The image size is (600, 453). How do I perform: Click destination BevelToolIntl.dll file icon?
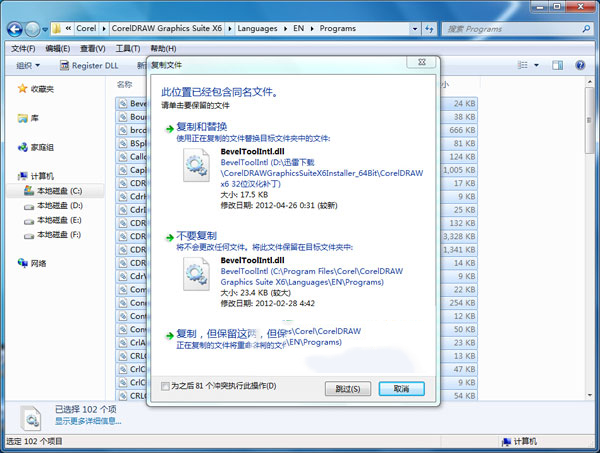(x=196, y=274)
